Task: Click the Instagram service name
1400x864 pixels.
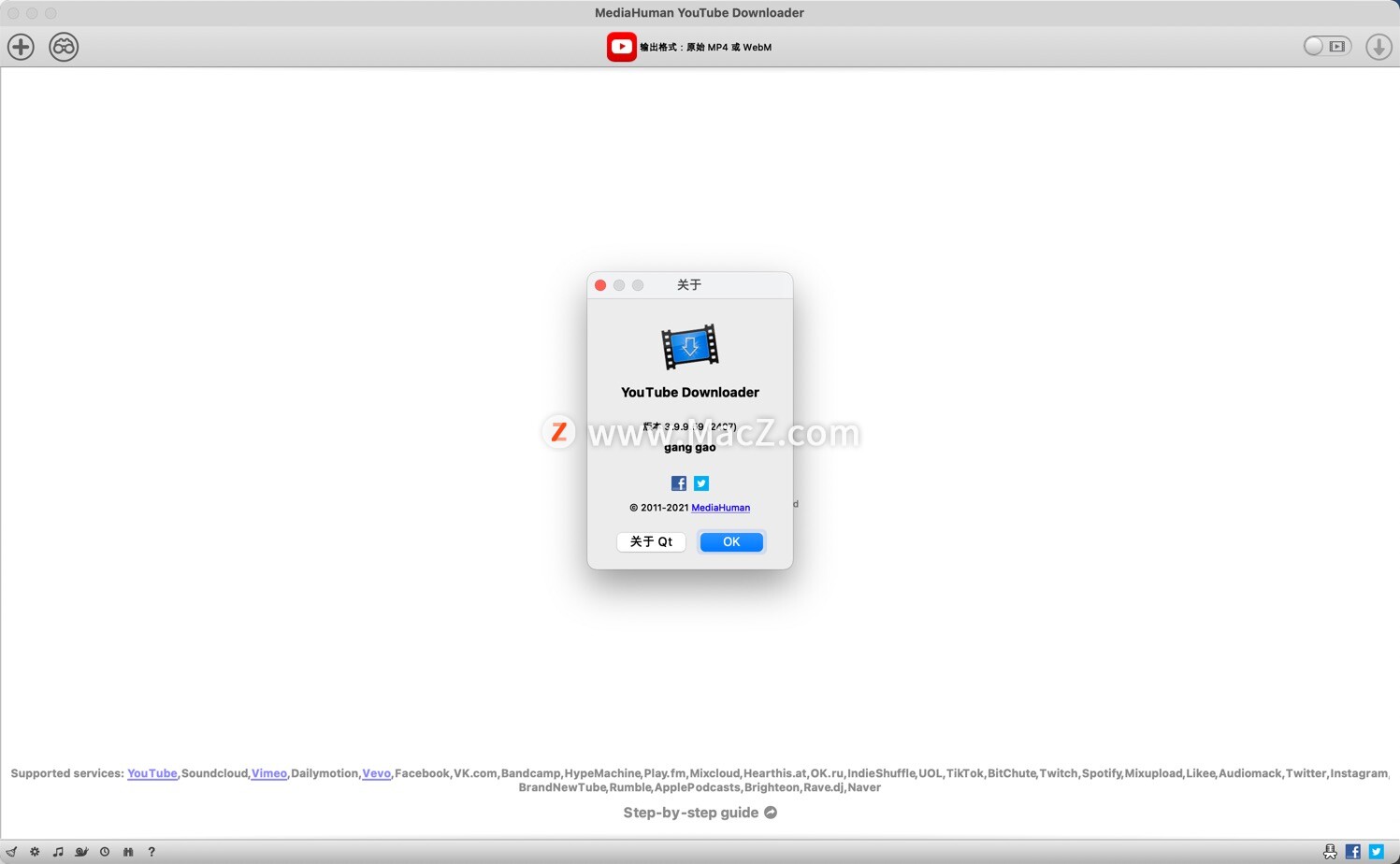Action: (x=1359, y=773)
